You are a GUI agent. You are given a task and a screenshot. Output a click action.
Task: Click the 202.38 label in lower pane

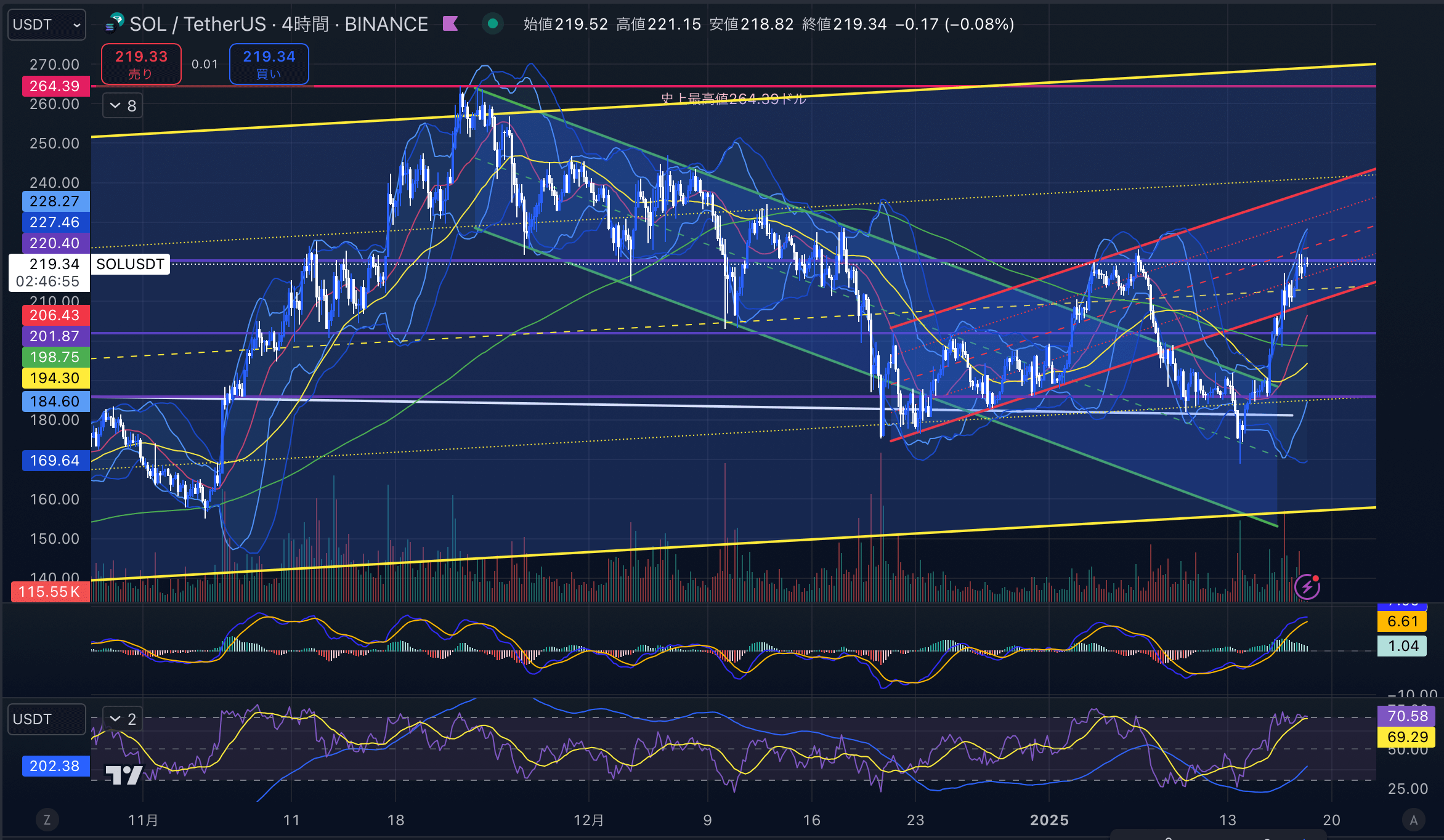pyautogui.click(x=55, y=766)
